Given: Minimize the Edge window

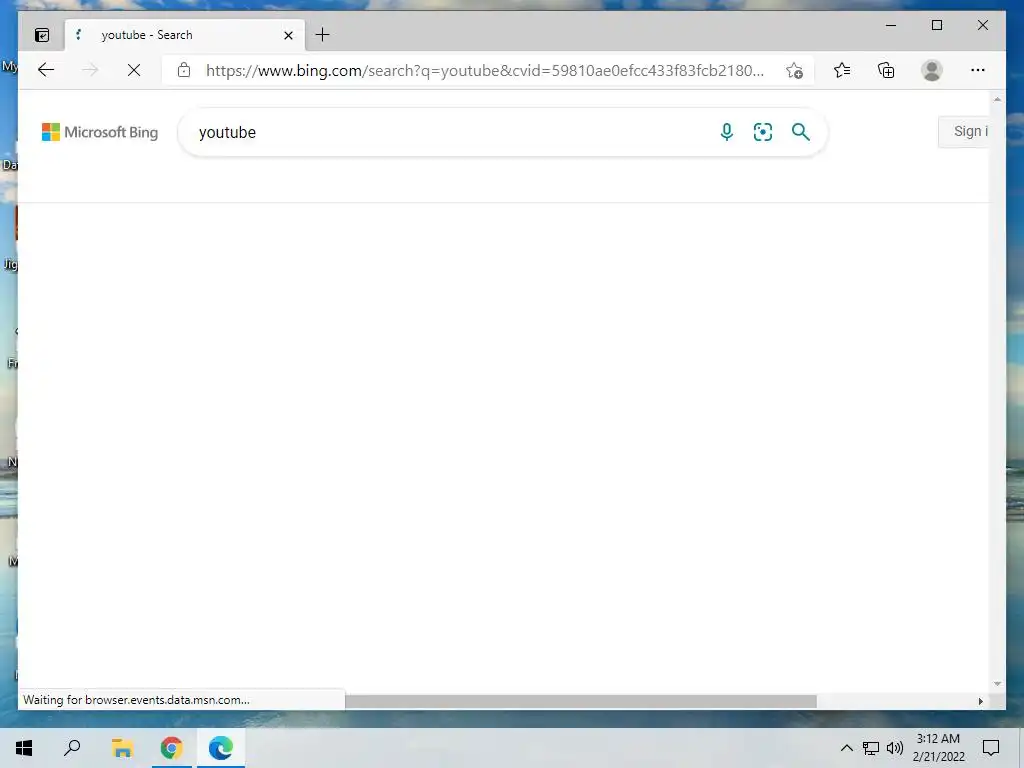Looking at the screenshot, I should click(x=891, y=25).
